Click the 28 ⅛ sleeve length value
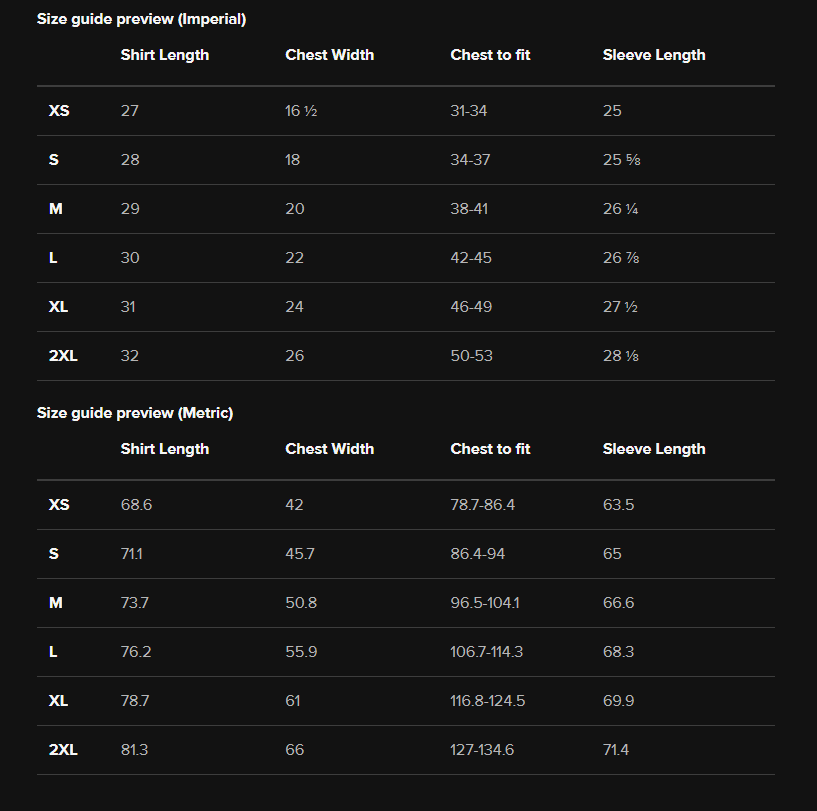Viewport: 817px width, 811px height. (621, 356)
